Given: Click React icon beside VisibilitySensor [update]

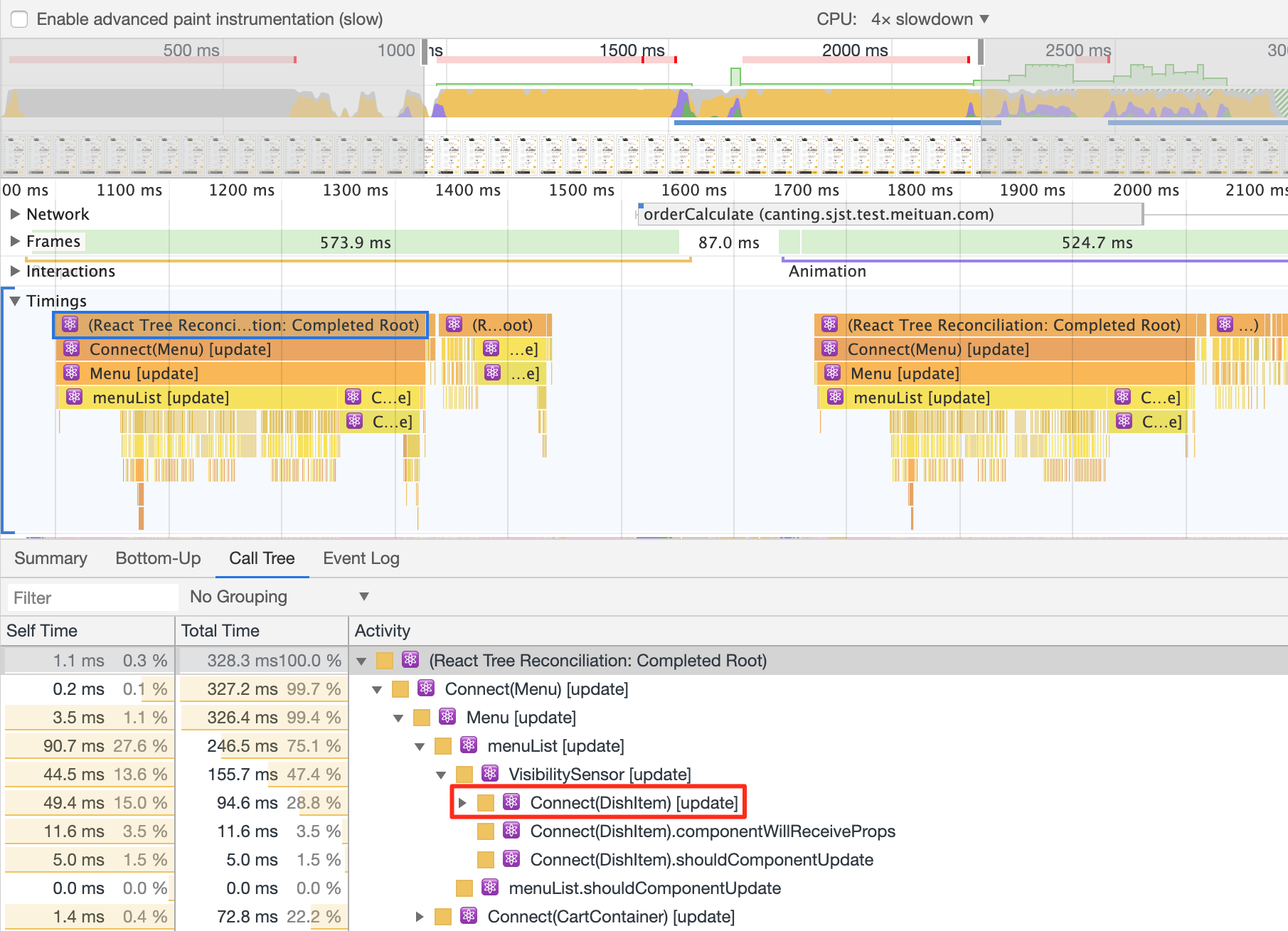Looking at the screenshot, I should pyautogui.click(x=489, y=774).
